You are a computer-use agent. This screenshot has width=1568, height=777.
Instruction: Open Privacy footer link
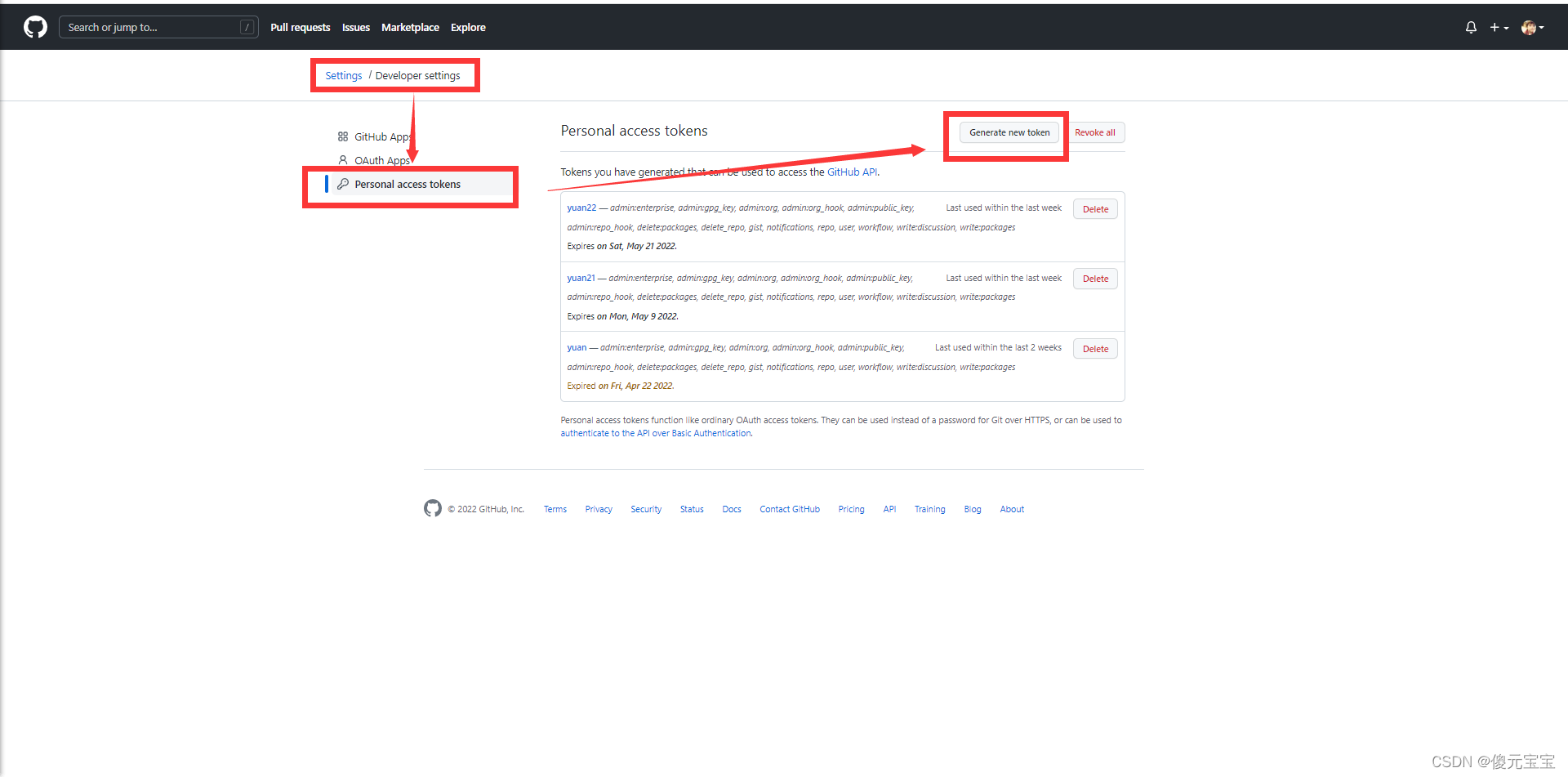599,509
